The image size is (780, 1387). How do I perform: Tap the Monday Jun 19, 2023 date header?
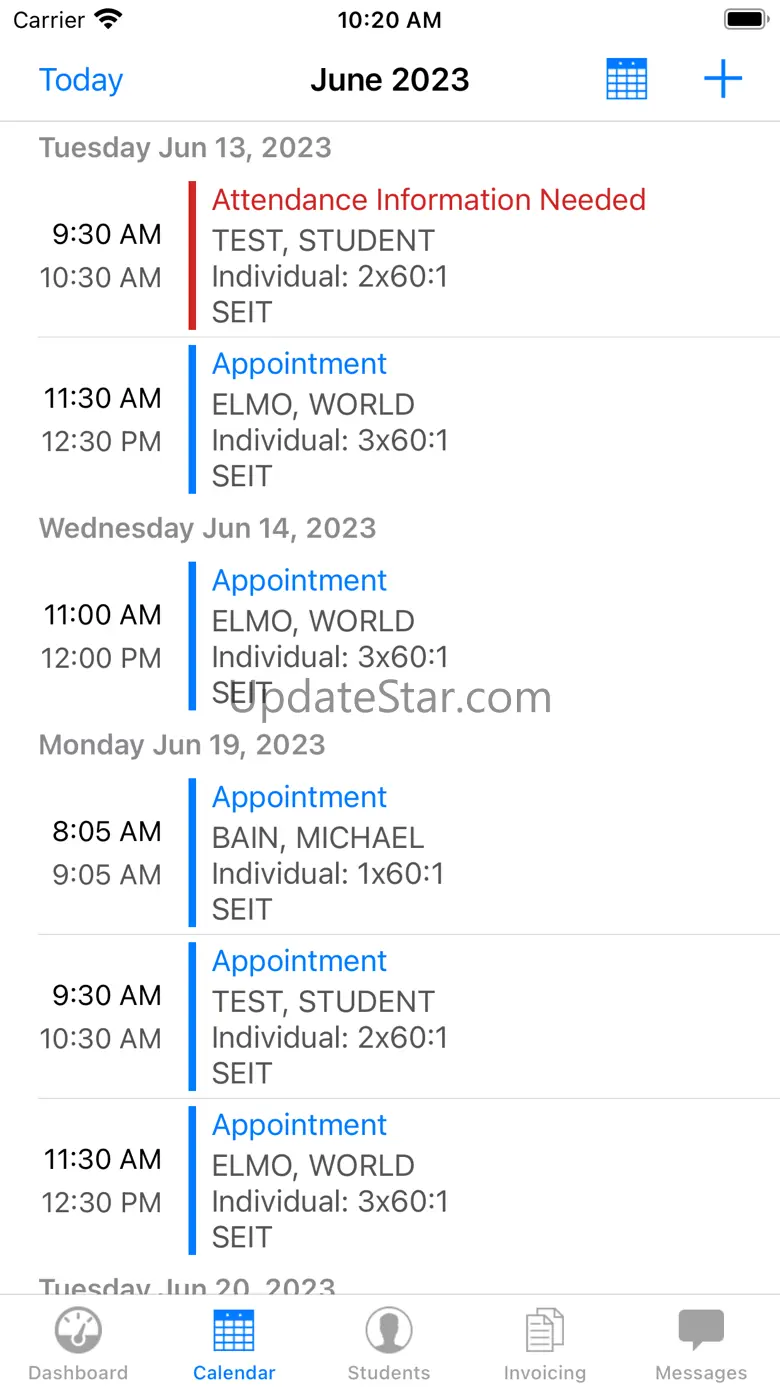[x=182, y=744]
